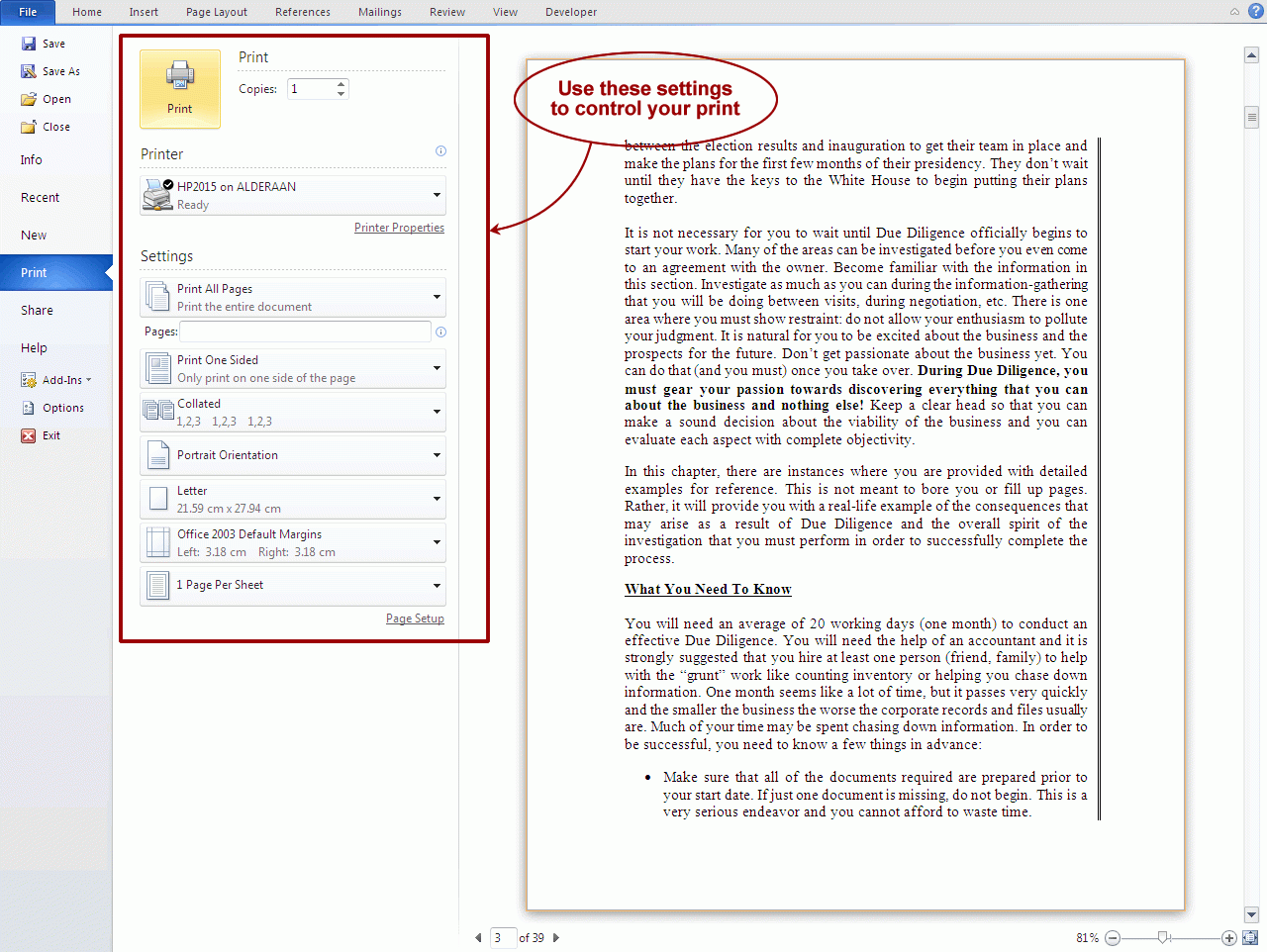Open Printer Properties link
The height and width of the screenshot is (952, 1267).
(399, 227)
